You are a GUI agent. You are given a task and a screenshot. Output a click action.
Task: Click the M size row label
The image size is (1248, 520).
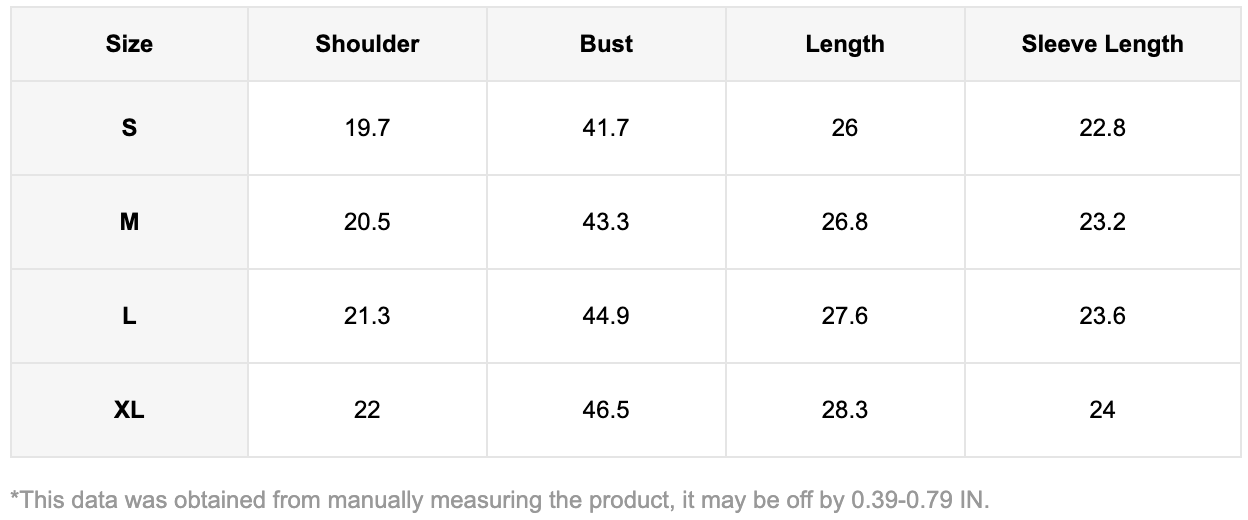click(x=129, y=222)
